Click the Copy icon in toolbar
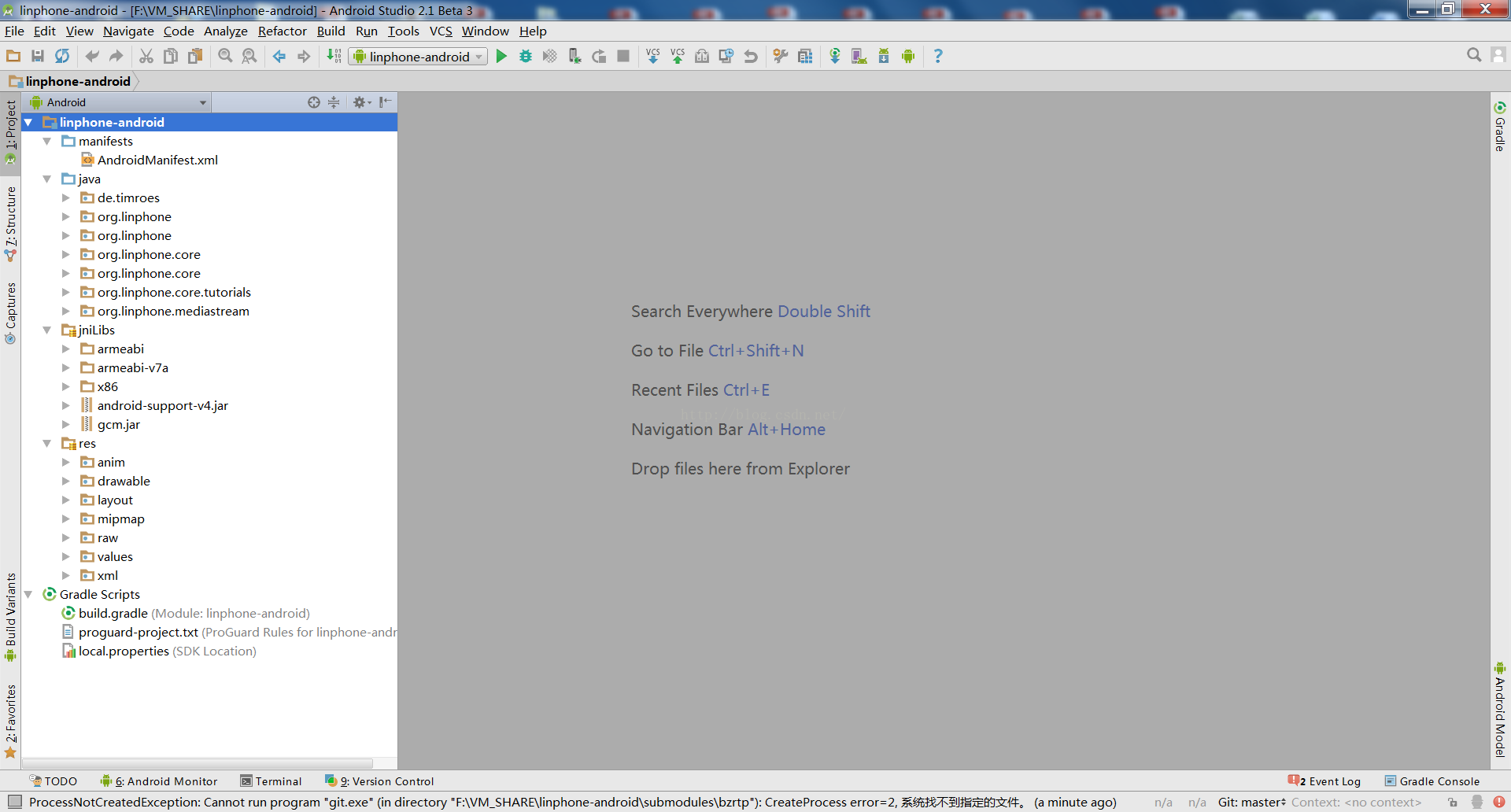The width and height of the screenshot is (1511, 812). [171, 56]
